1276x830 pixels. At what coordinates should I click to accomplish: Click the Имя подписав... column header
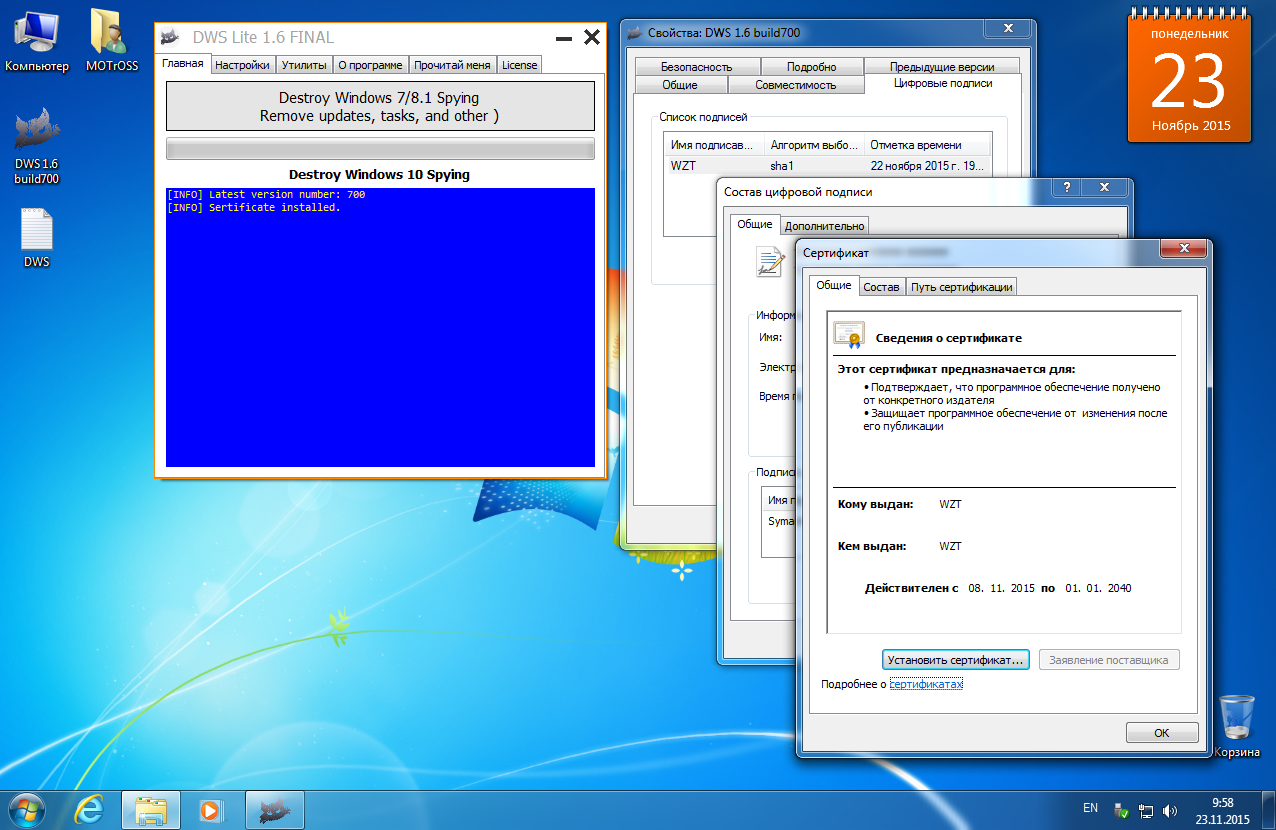click(715, 145)
